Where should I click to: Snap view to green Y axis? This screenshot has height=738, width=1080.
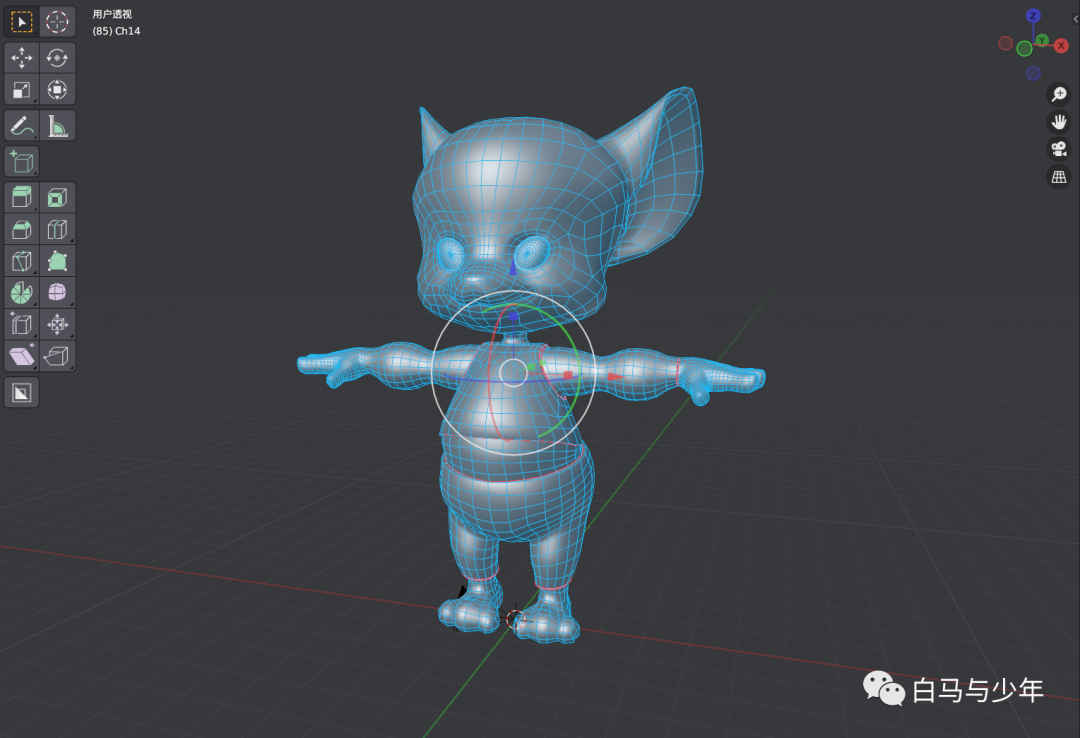pos(1042,41)
